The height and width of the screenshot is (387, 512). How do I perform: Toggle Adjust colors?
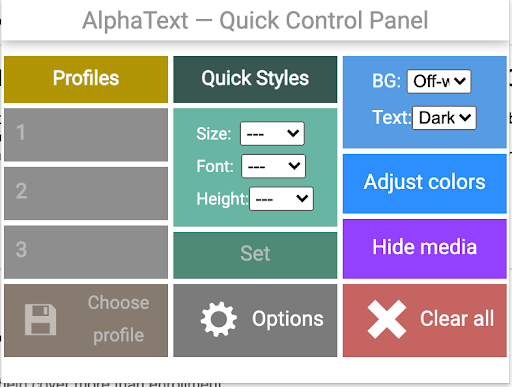425,183
